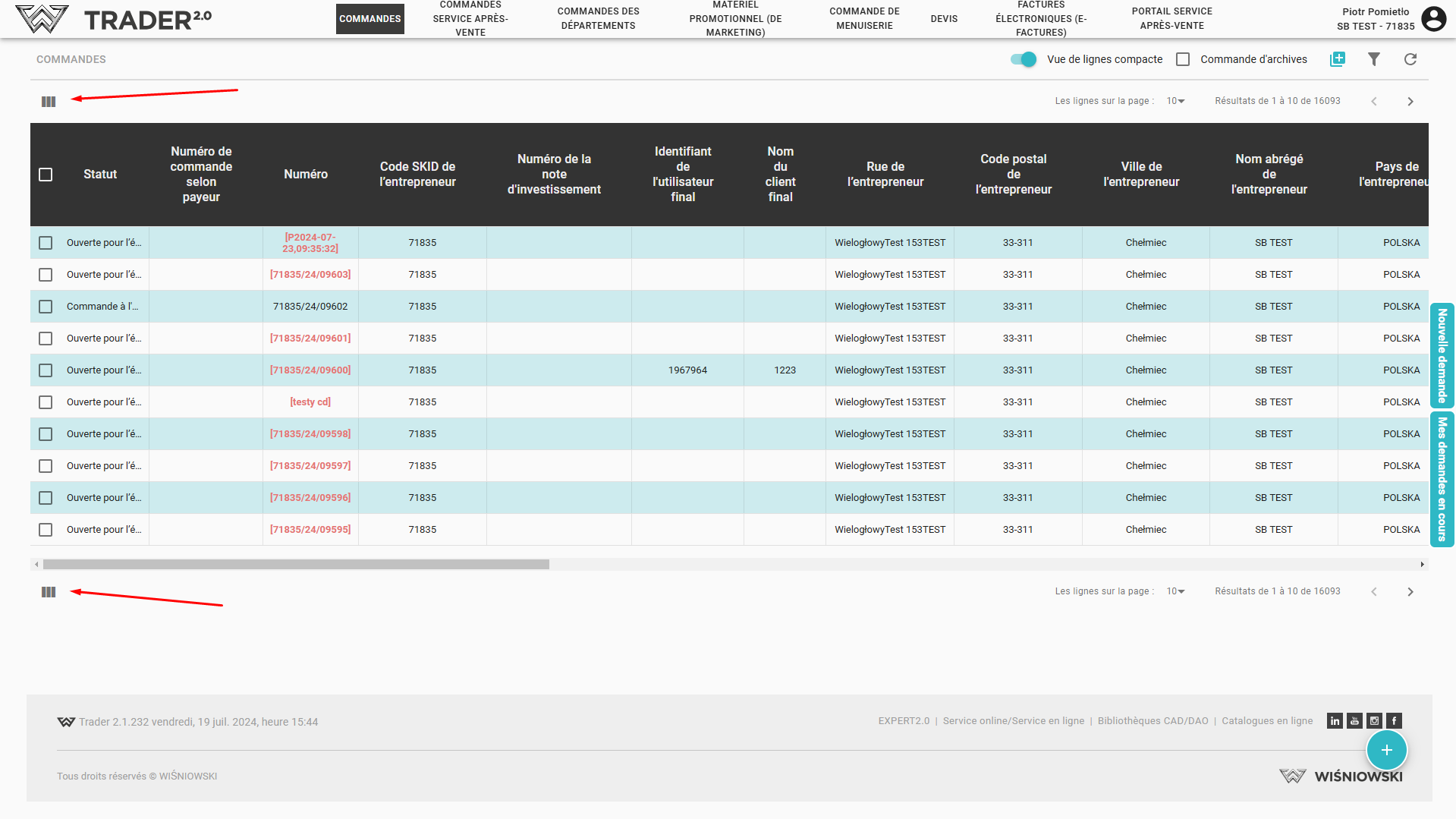Tick the select-all checkbox in table header
1456x819 pixels.
tap(46, 175)
